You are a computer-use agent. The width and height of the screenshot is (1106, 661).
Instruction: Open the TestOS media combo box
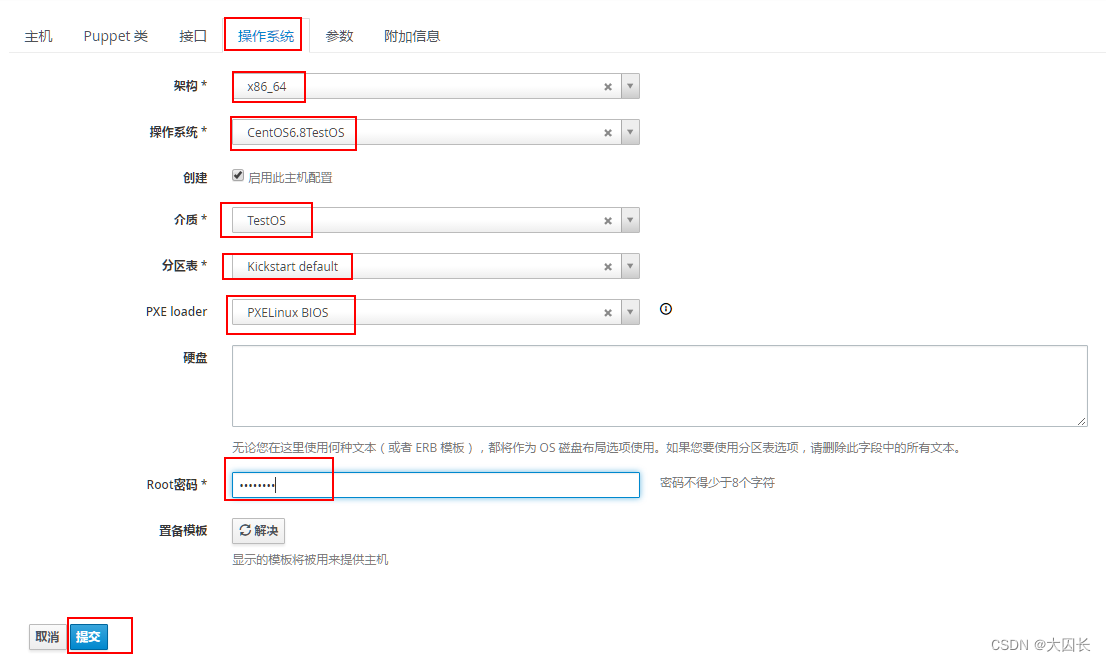(436, 220)
